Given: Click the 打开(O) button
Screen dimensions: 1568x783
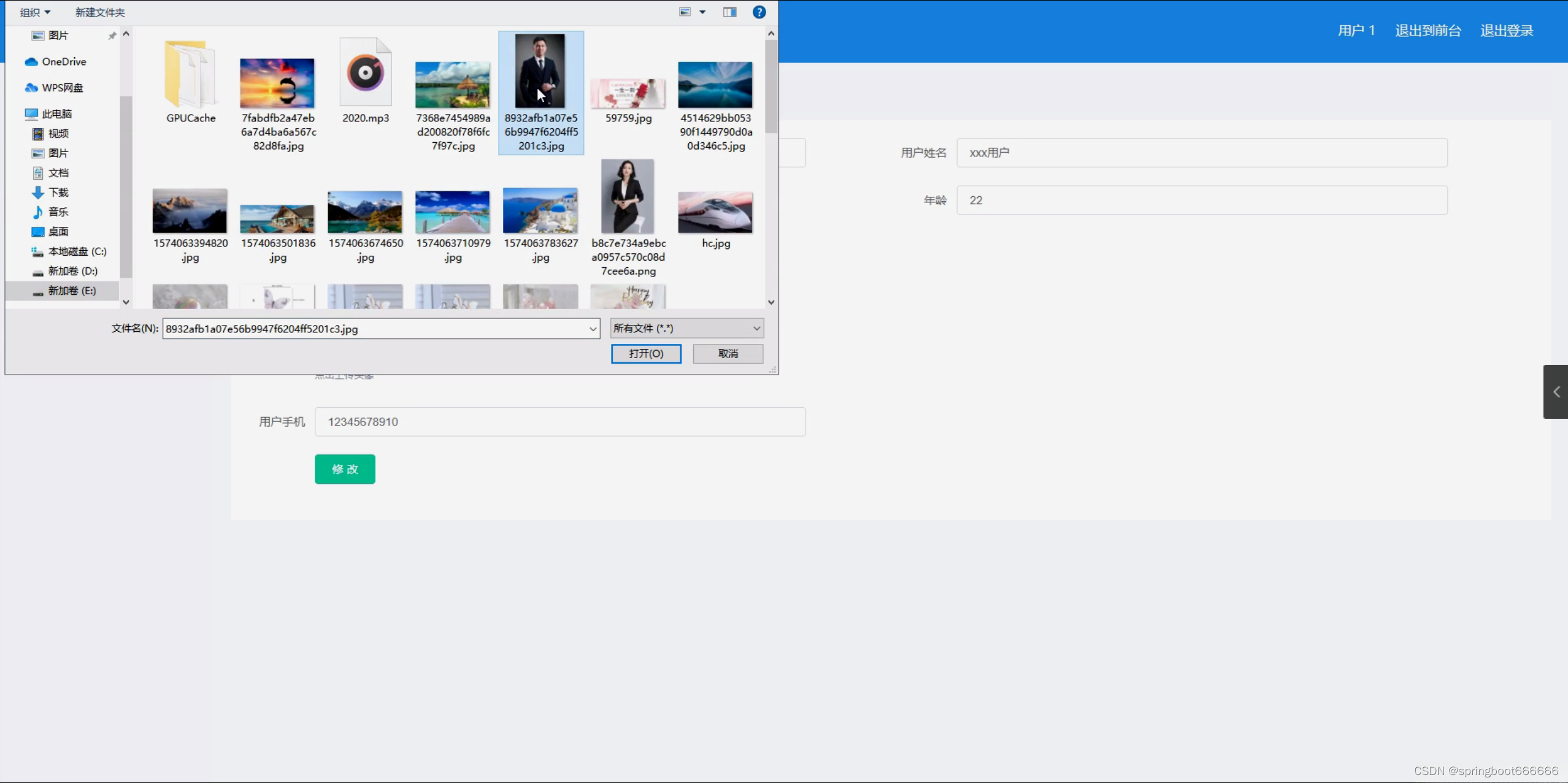Looking at the screenshot, I should (645, 354).
